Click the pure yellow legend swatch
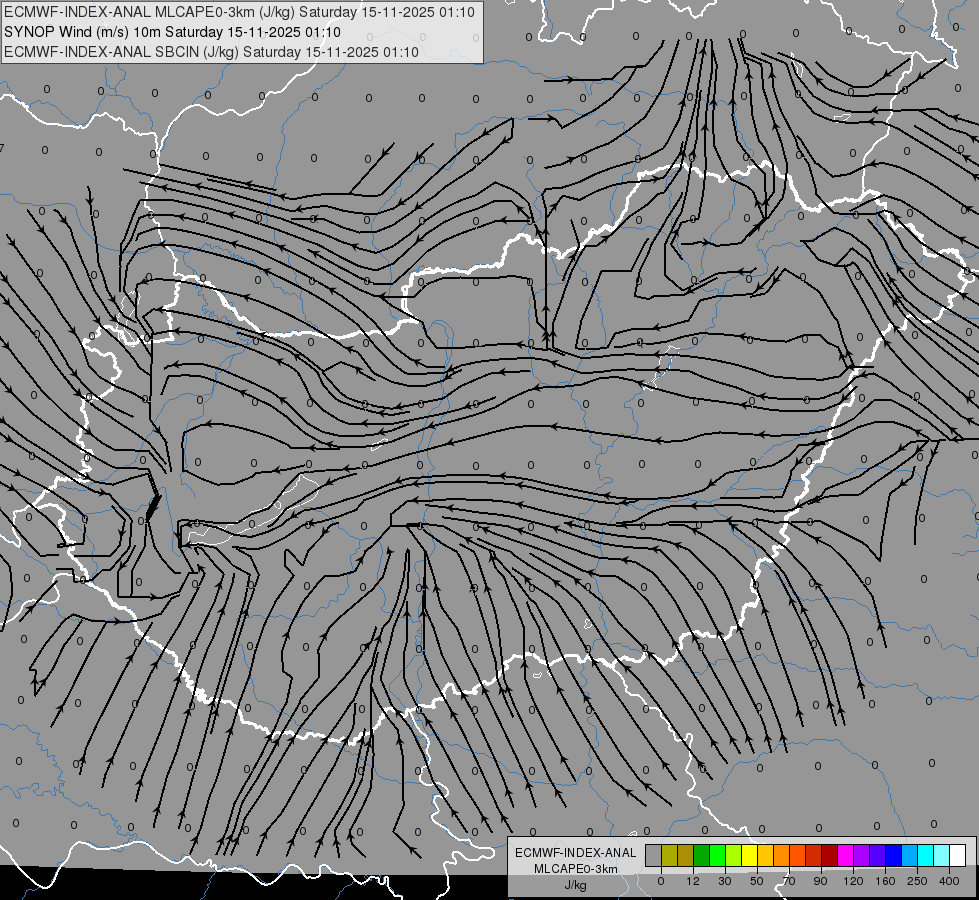This screenshot has height=900, width=979. click(750, 855)
